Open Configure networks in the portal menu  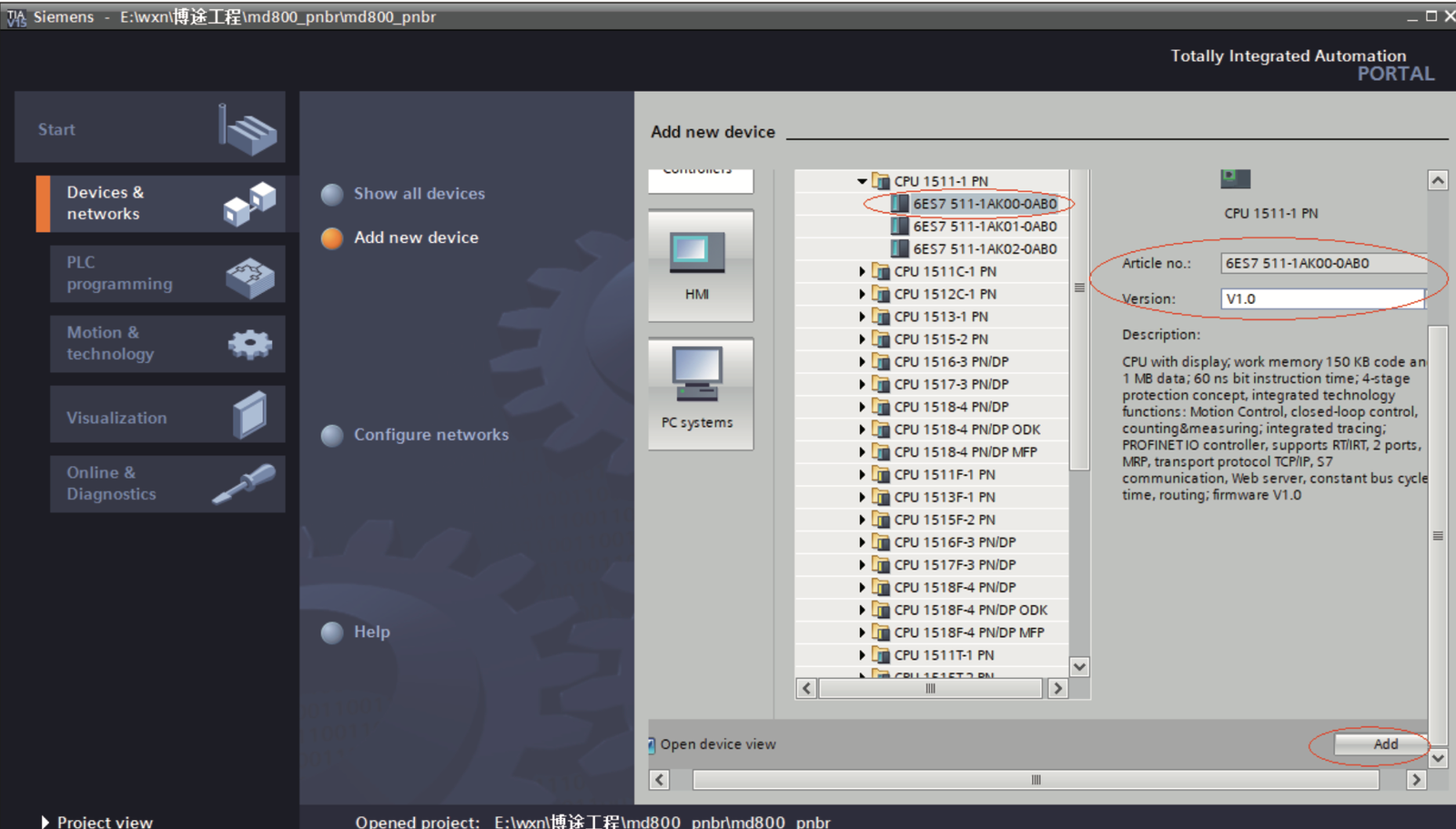[x=430, y=435]
